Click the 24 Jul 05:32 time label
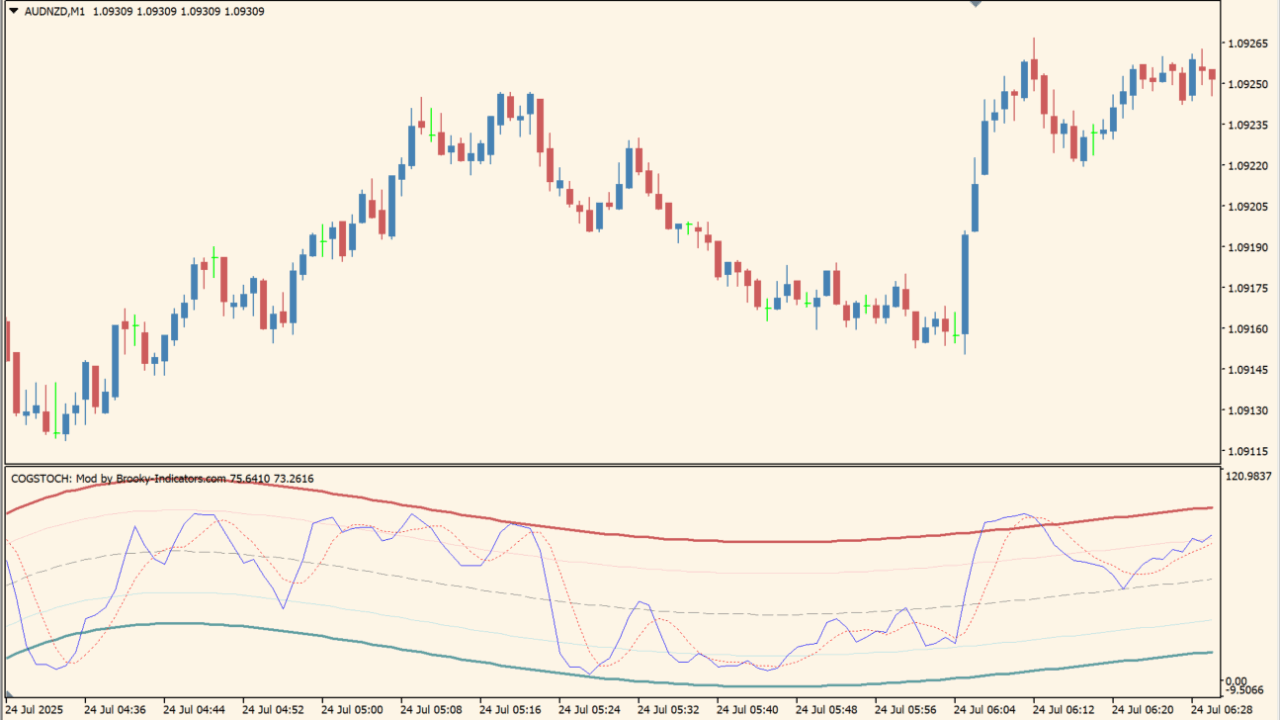1280x720 pixels. pos(668,710)
